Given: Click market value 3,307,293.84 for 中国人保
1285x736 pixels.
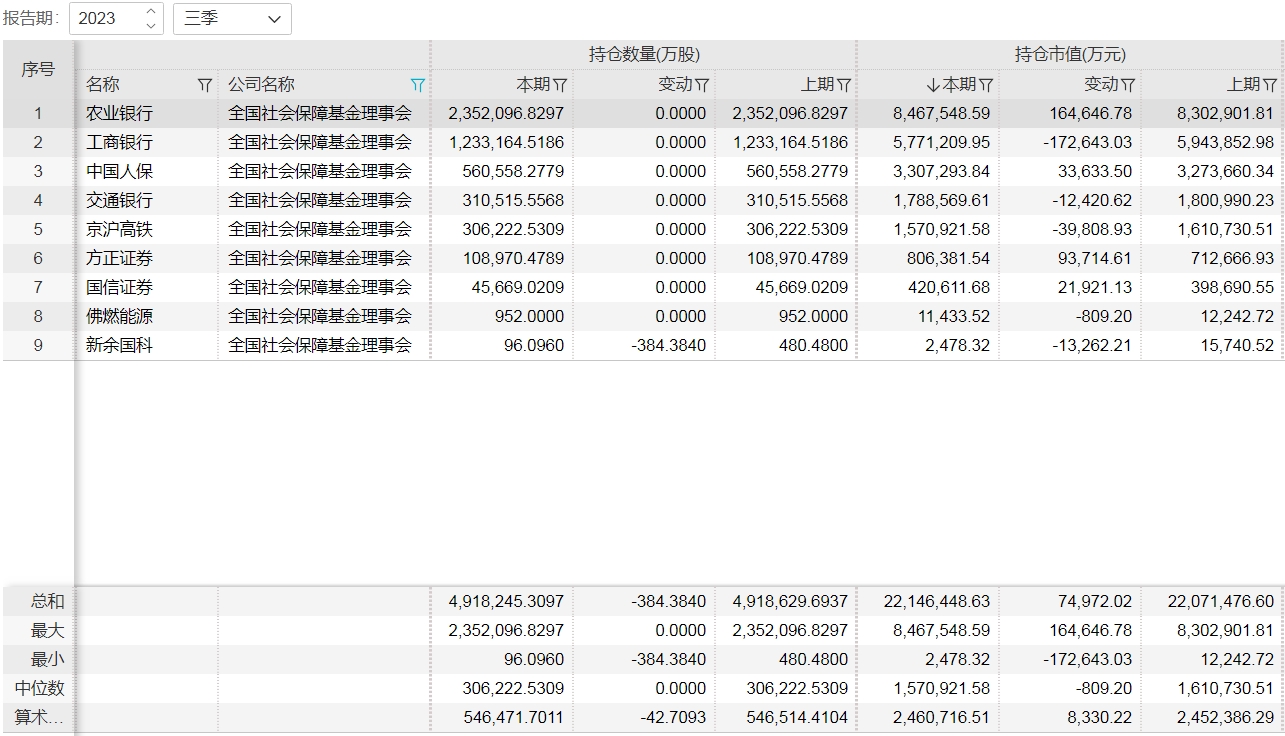Looking at the screenshot, I should pyautogui.click(x=941, y=172).
